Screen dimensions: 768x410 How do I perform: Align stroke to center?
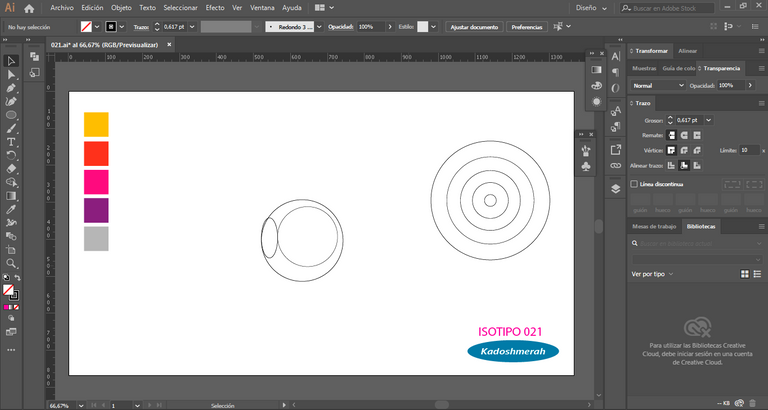pos(672,166)
